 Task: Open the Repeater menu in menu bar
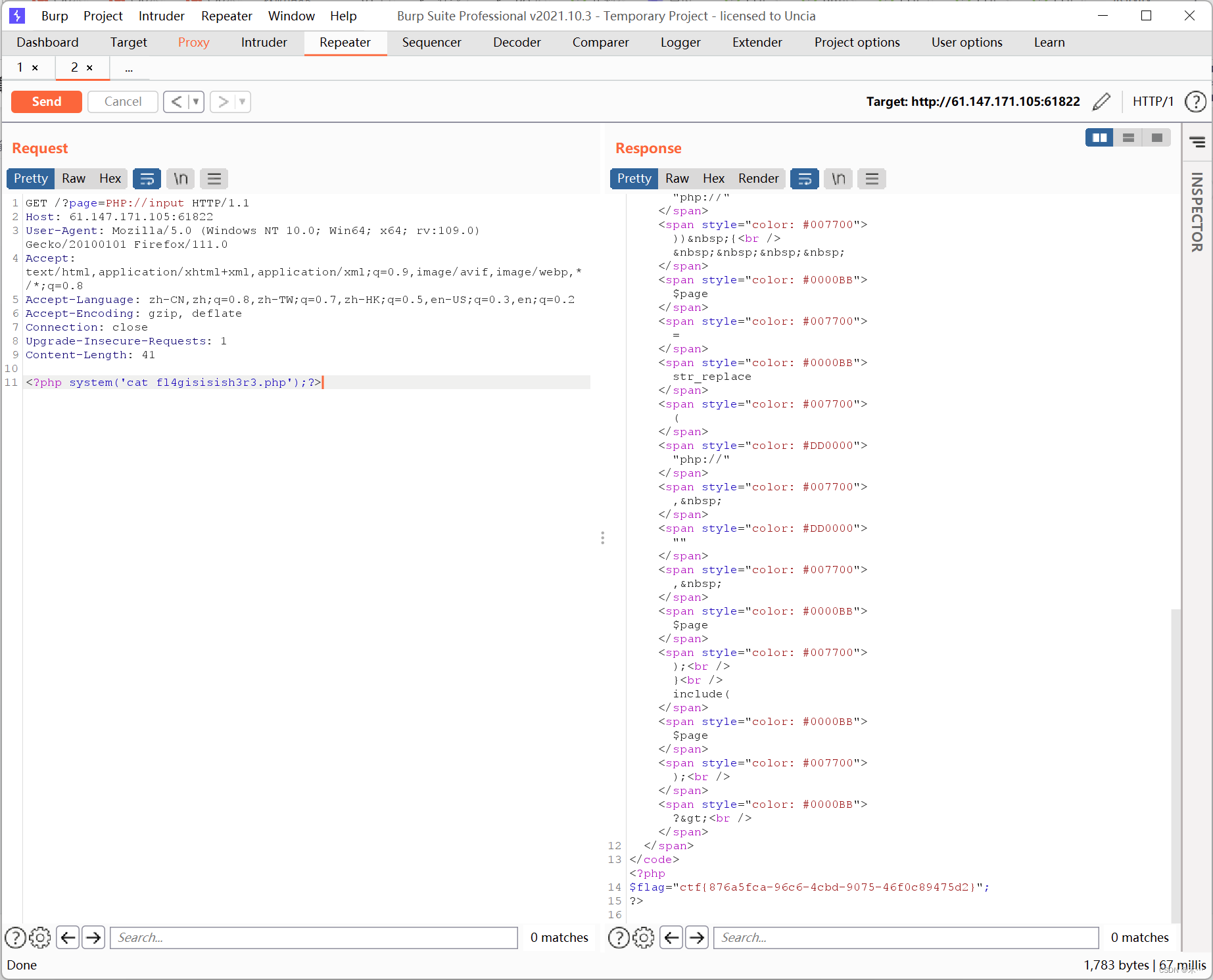point(227,16)
